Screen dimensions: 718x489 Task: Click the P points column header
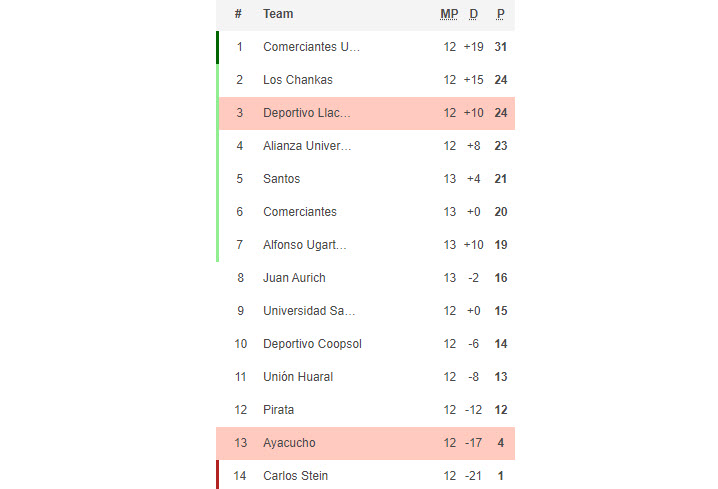pos(501,14)
